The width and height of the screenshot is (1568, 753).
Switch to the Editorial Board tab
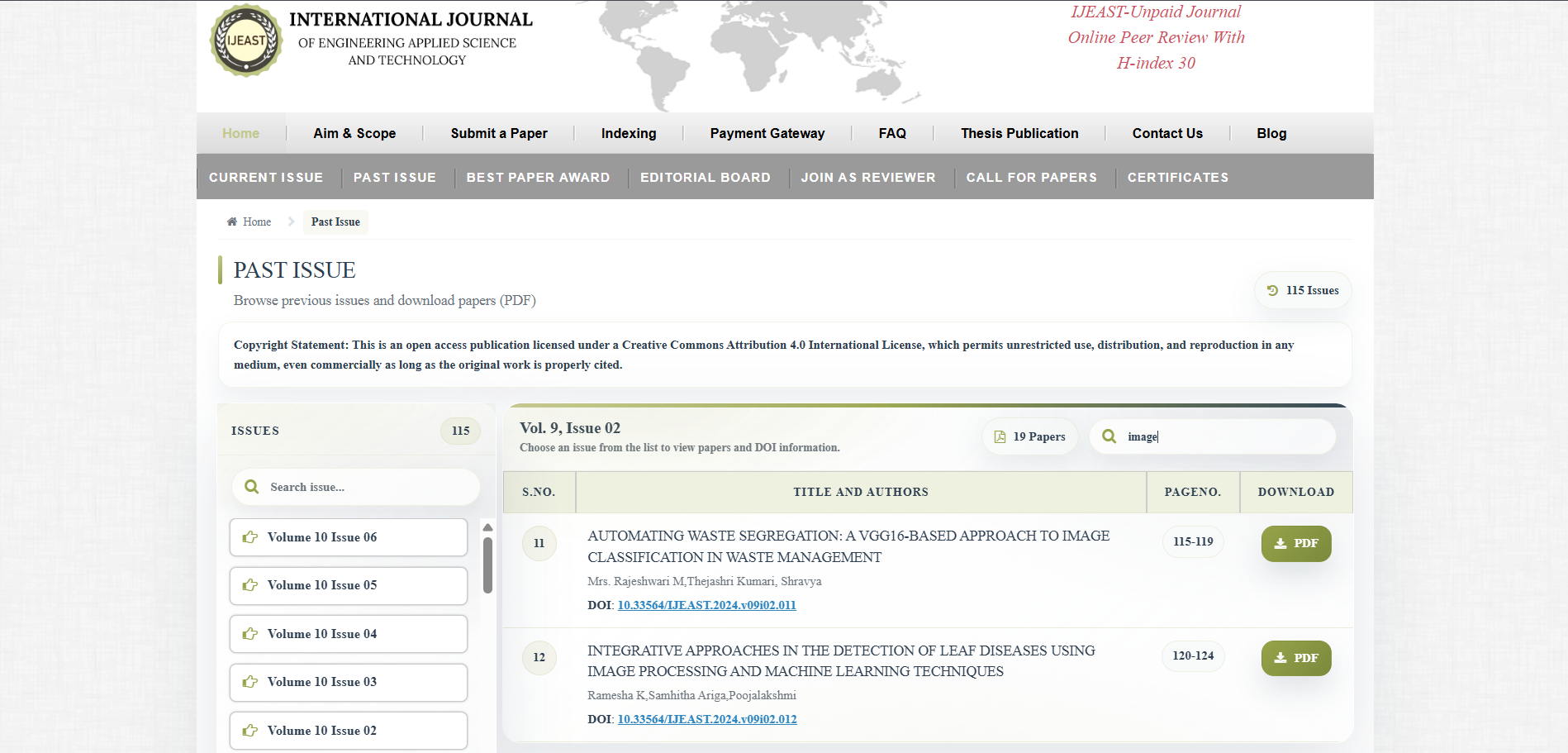point(705,177)
